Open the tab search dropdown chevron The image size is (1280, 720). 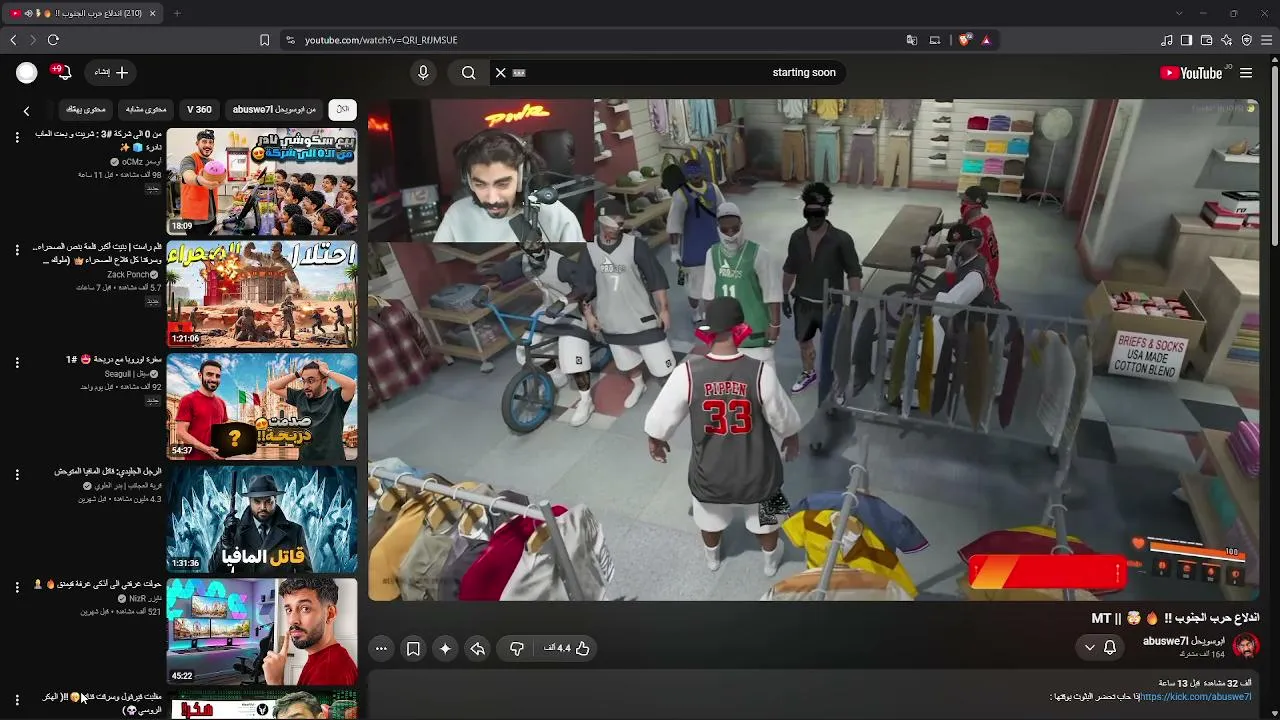click(1179, 13)
